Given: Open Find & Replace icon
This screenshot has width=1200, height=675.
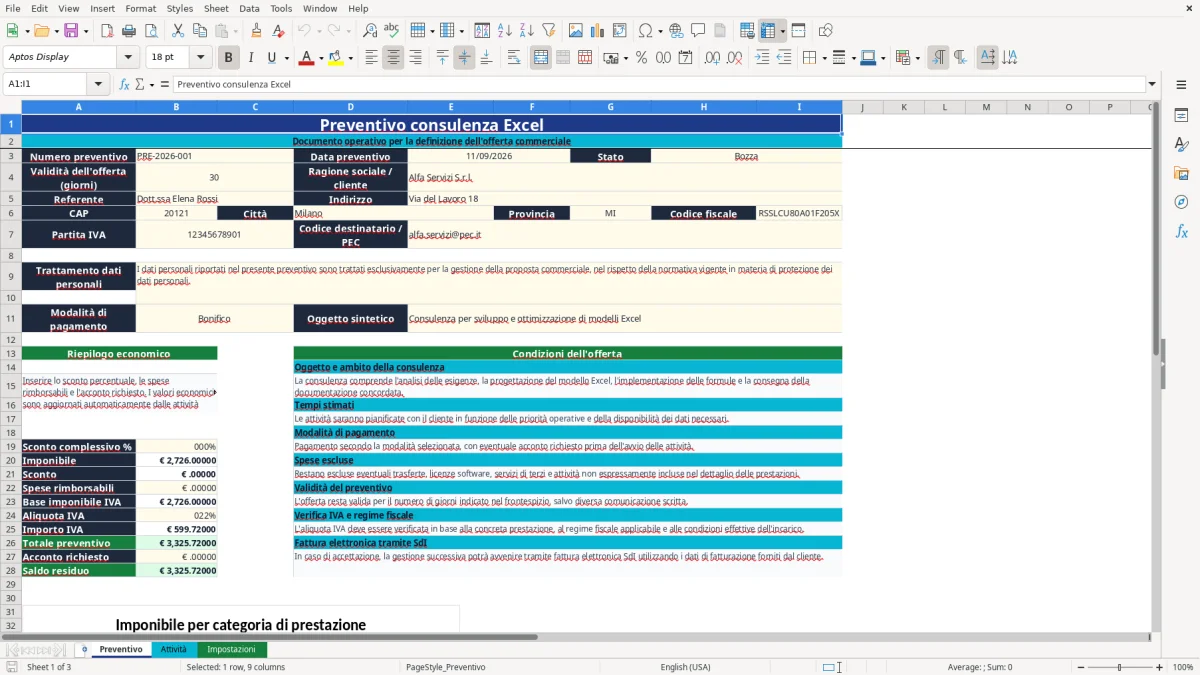Looking at the screenshot, I should [370, 31].
